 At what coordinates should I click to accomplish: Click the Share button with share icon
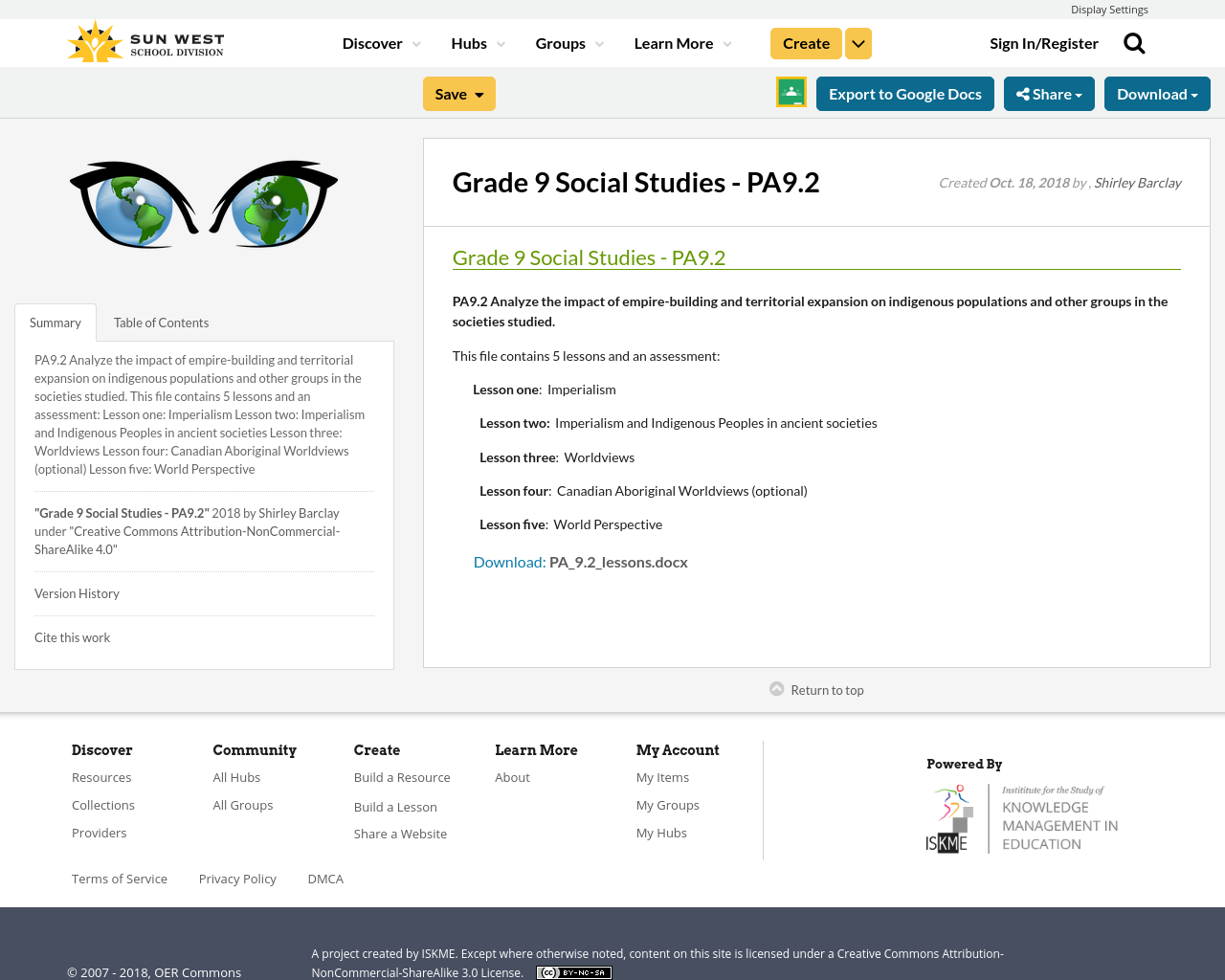tap(1049, 93)
